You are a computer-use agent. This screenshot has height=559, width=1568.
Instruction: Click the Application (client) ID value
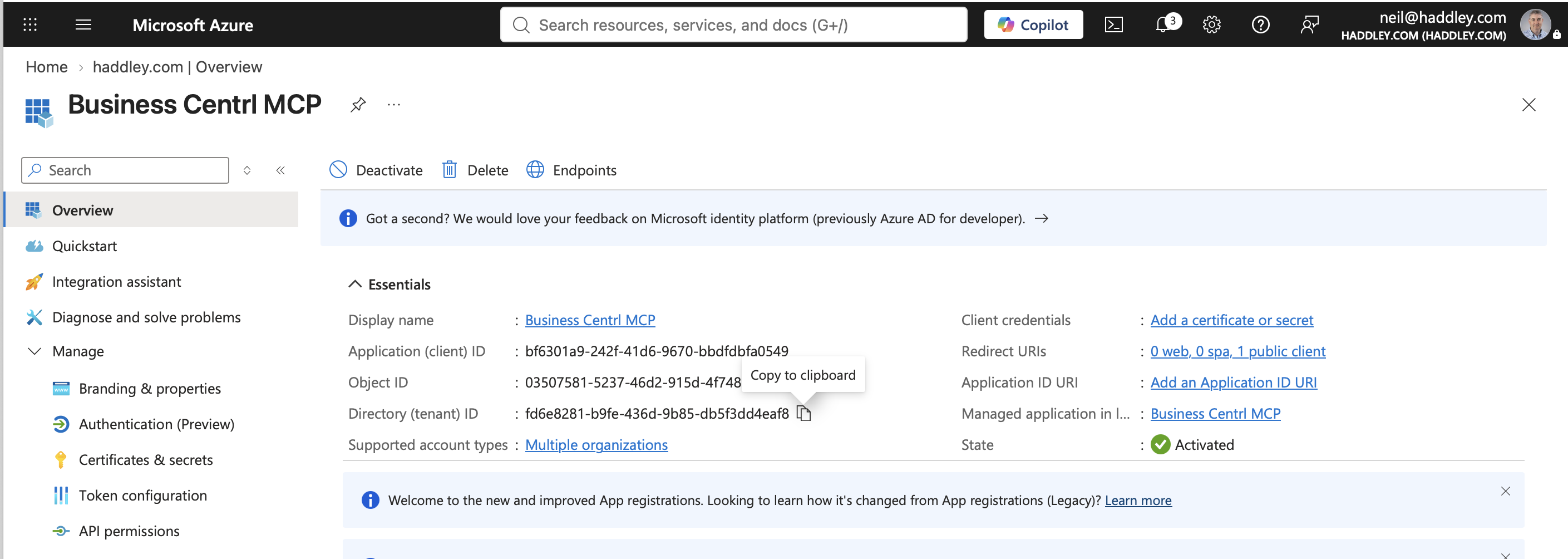pos(656,351)
